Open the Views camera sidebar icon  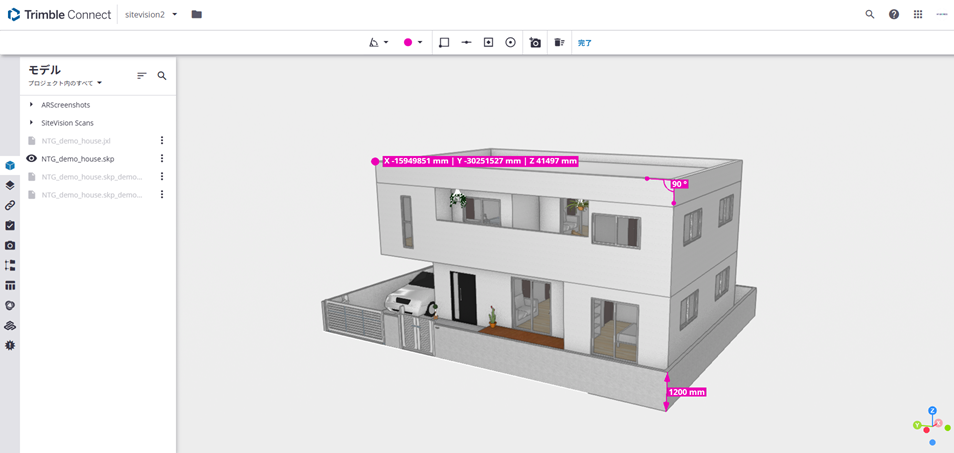10,245
